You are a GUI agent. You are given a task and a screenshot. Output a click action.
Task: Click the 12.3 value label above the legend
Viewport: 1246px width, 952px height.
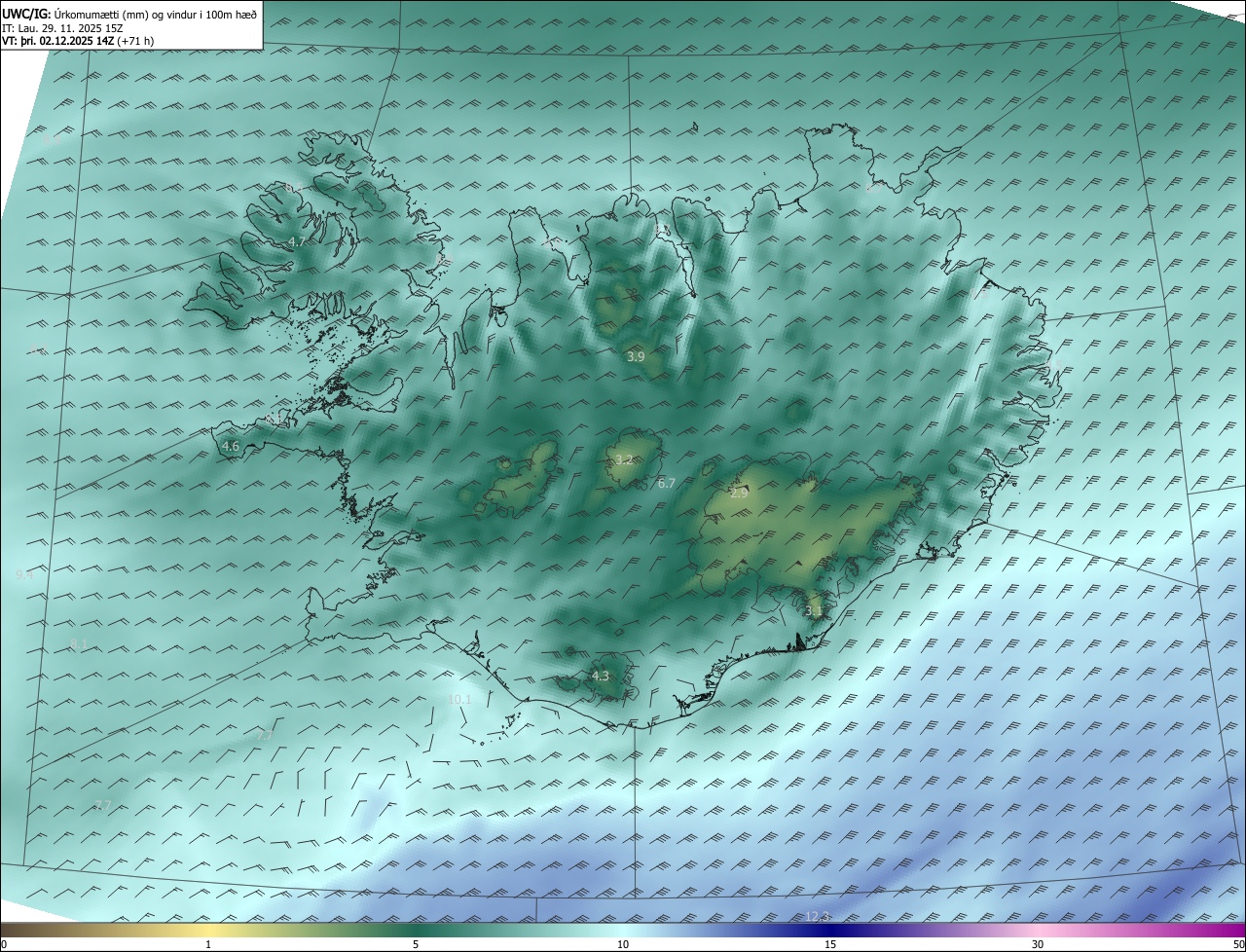tap(818, 916)
